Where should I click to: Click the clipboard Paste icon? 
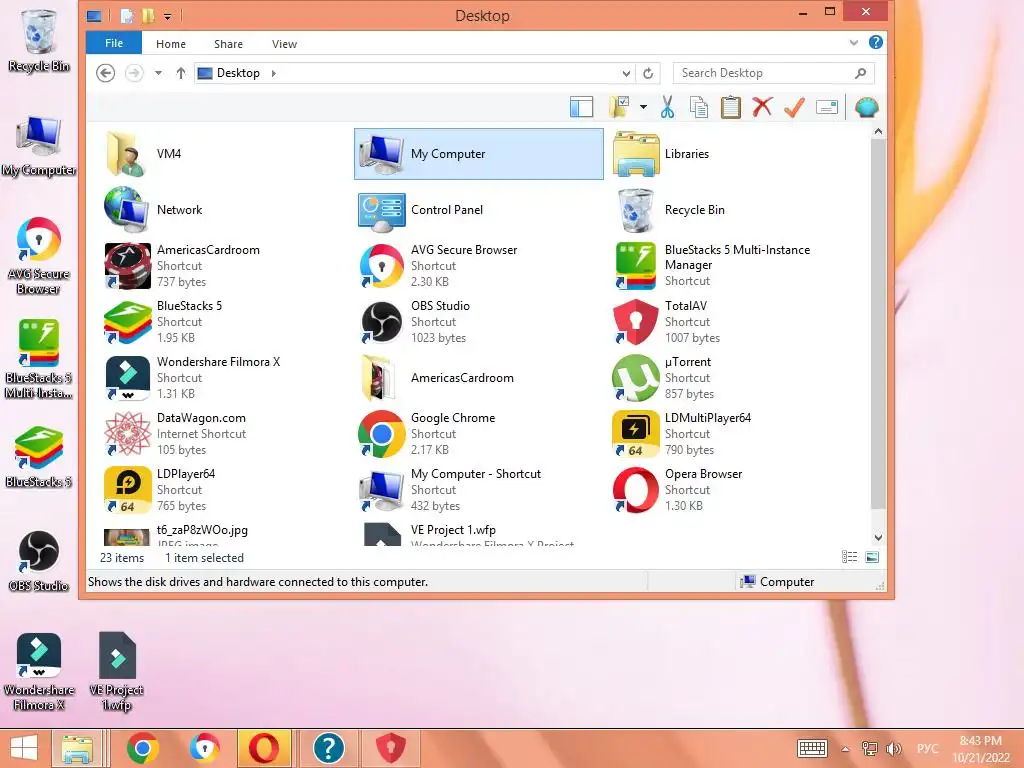[x=730, y=107]
